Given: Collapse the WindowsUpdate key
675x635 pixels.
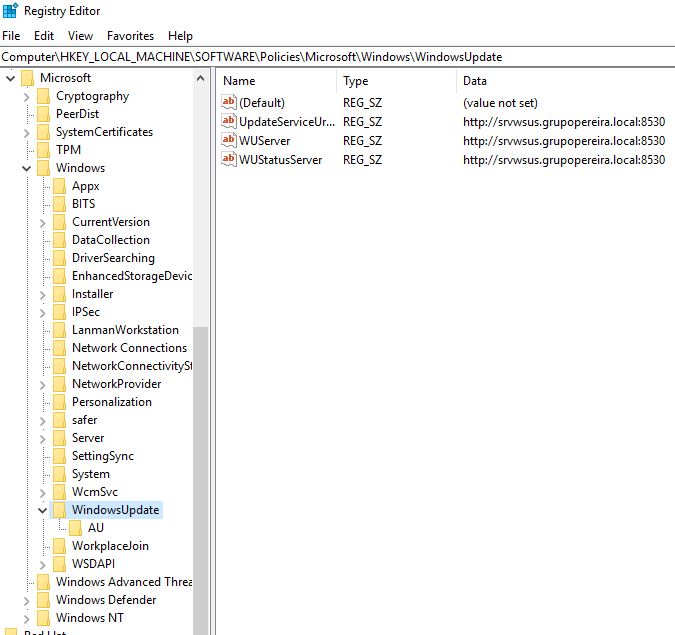Looking at the screenshot, I should coord(43,511).
